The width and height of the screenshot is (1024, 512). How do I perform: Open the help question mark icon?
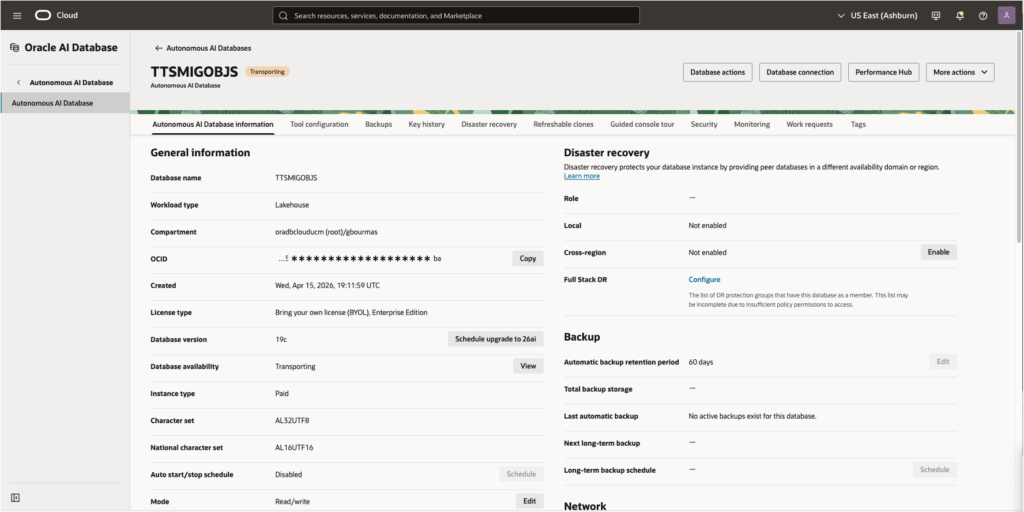coord(983,16)
